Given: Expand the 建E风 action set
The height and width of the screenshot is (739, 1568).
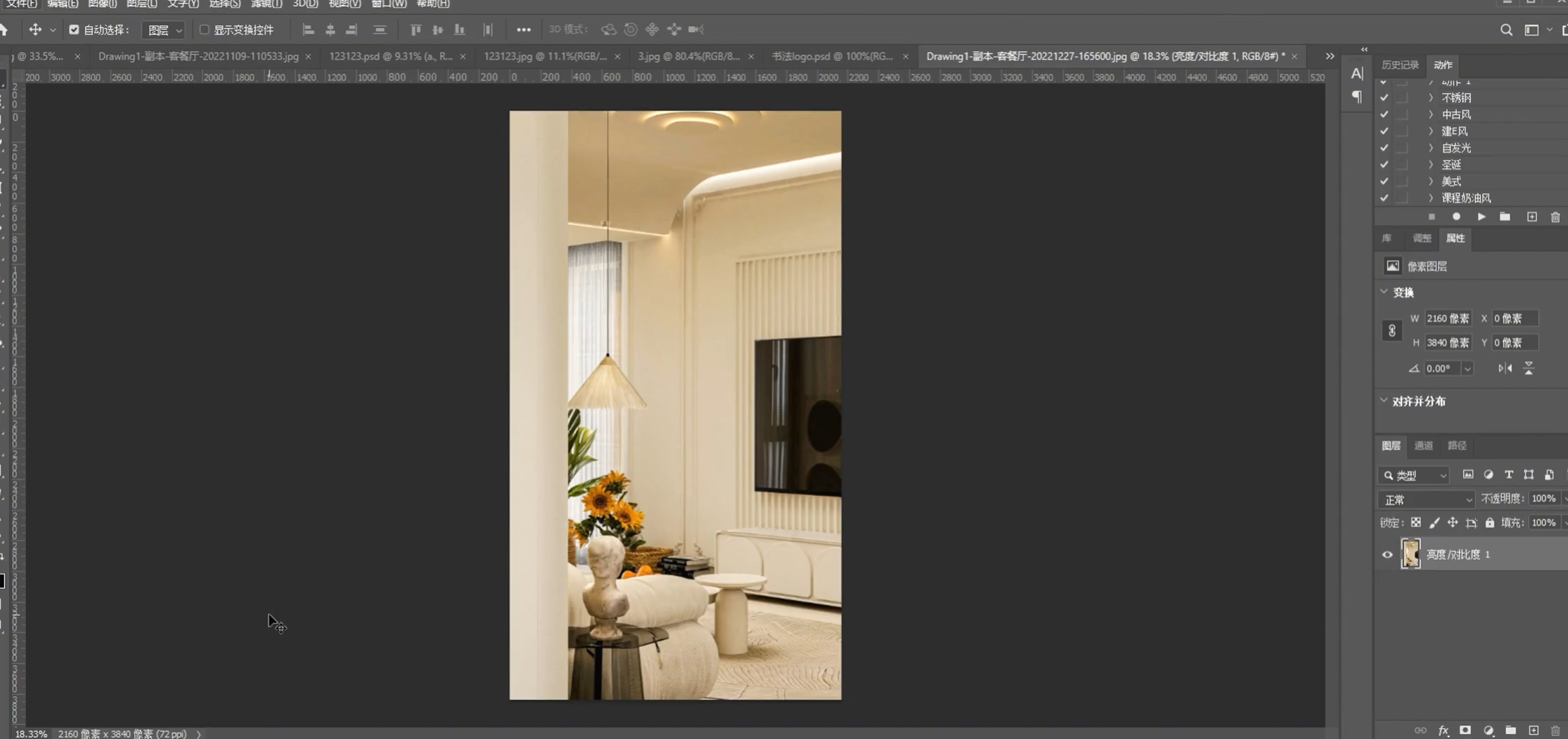Looking at the screenshot, I should point(1430,131).
